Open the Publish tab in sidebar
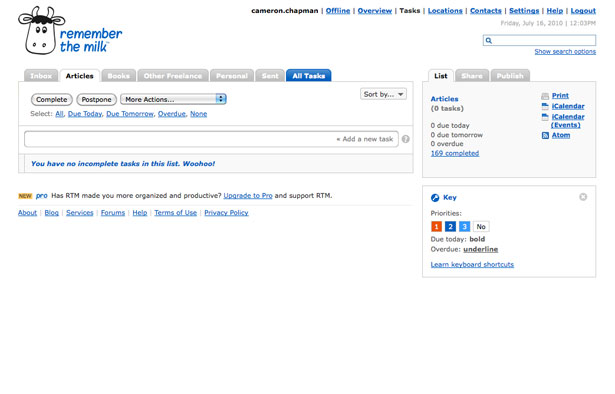615x394 pixels. point(510,76)
